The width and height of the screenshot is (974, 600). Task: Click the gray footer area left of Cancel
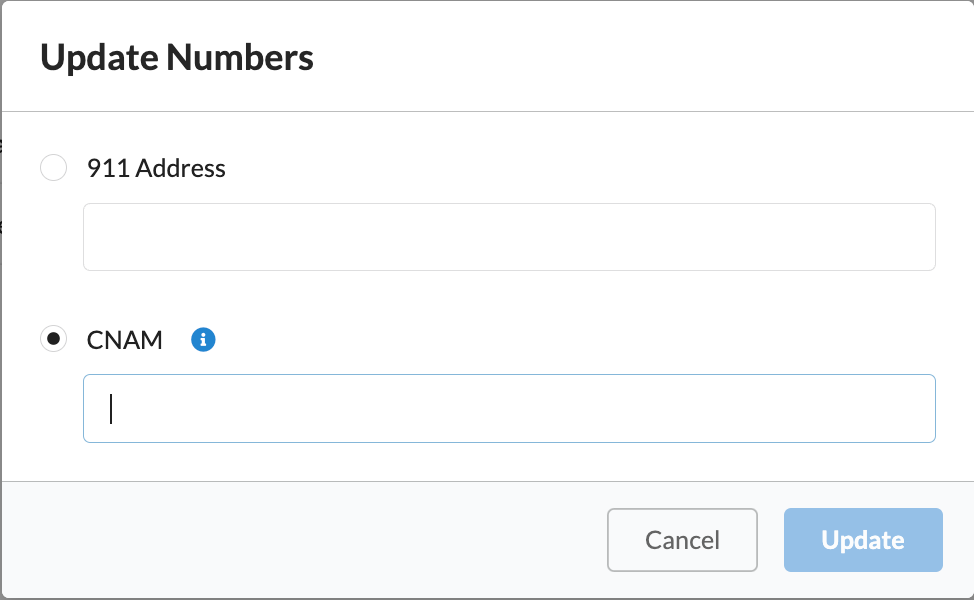[304, 540]
